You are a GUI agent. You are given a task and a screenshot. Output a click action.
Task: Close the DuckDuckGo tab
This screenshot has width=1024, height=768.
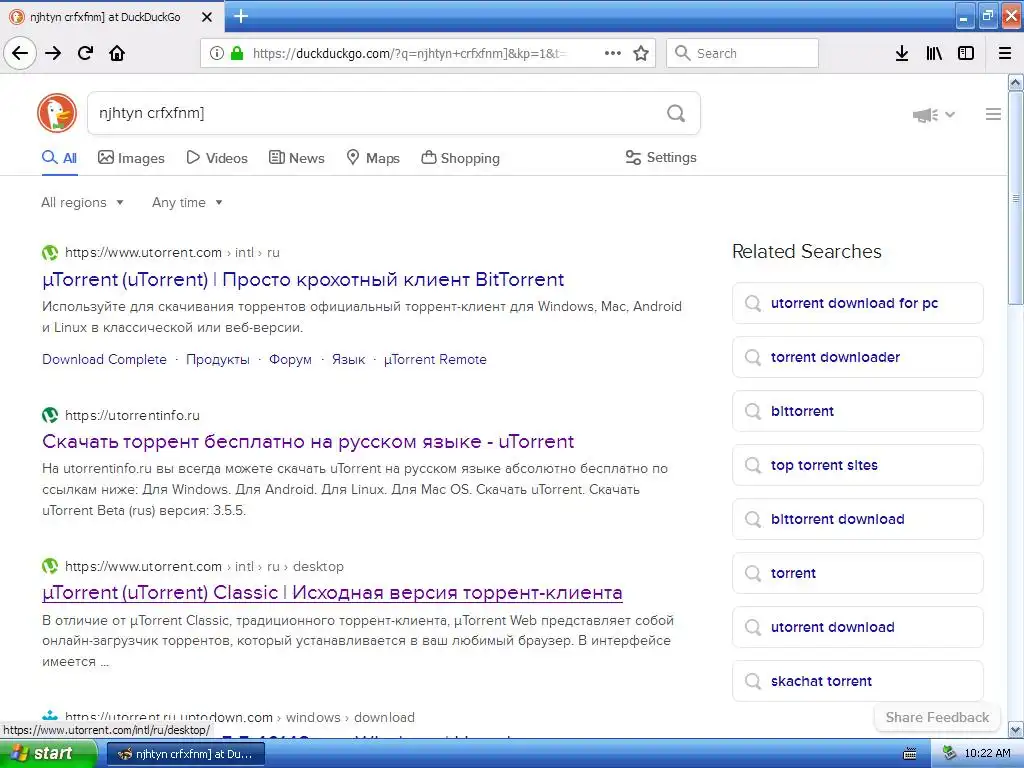coord(206,17)
